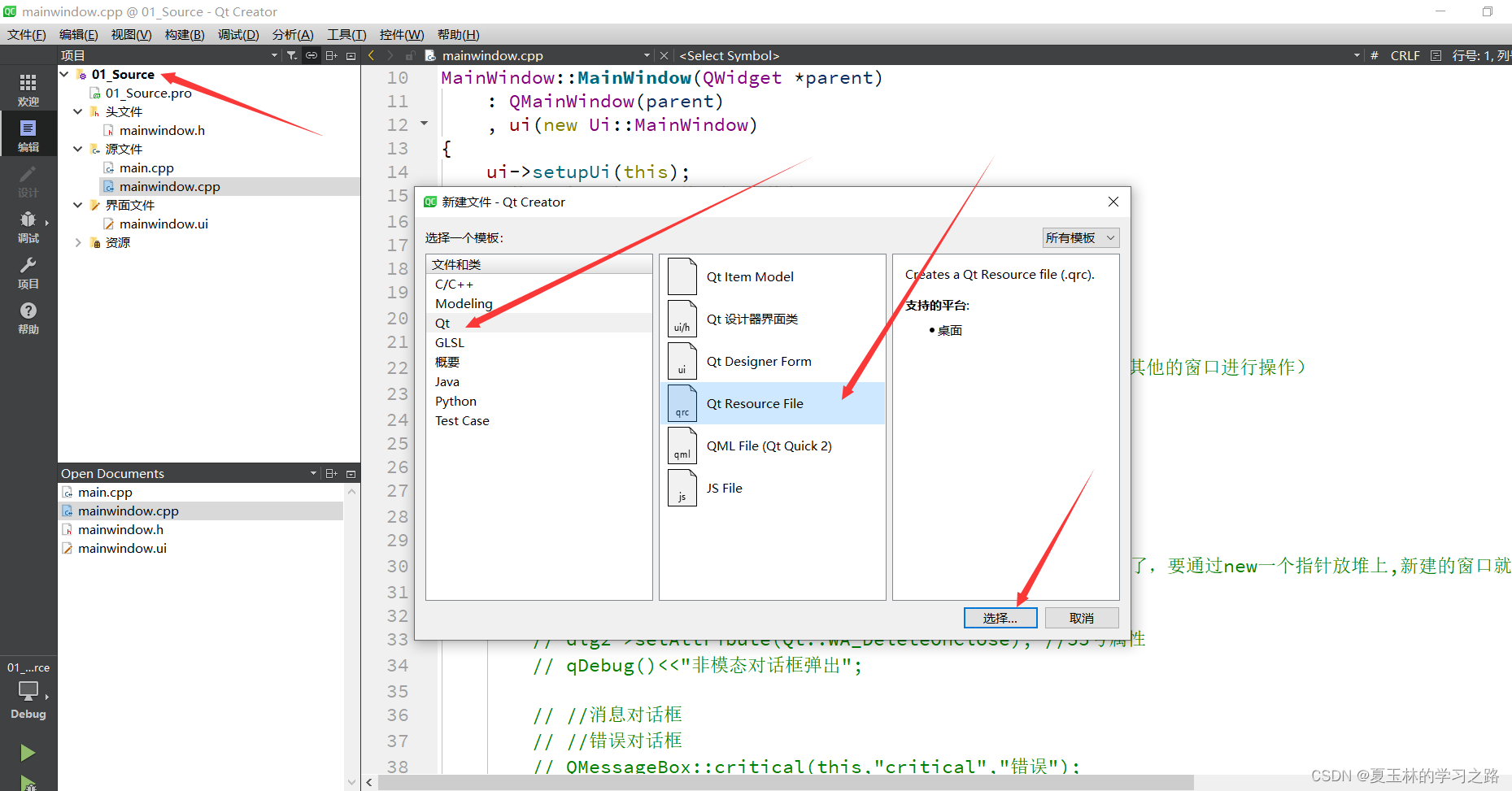Viewport: 1512px width, 791px height.
Task: Toggle the file lock icon in editor toolbar
Action: pos(410,55)
